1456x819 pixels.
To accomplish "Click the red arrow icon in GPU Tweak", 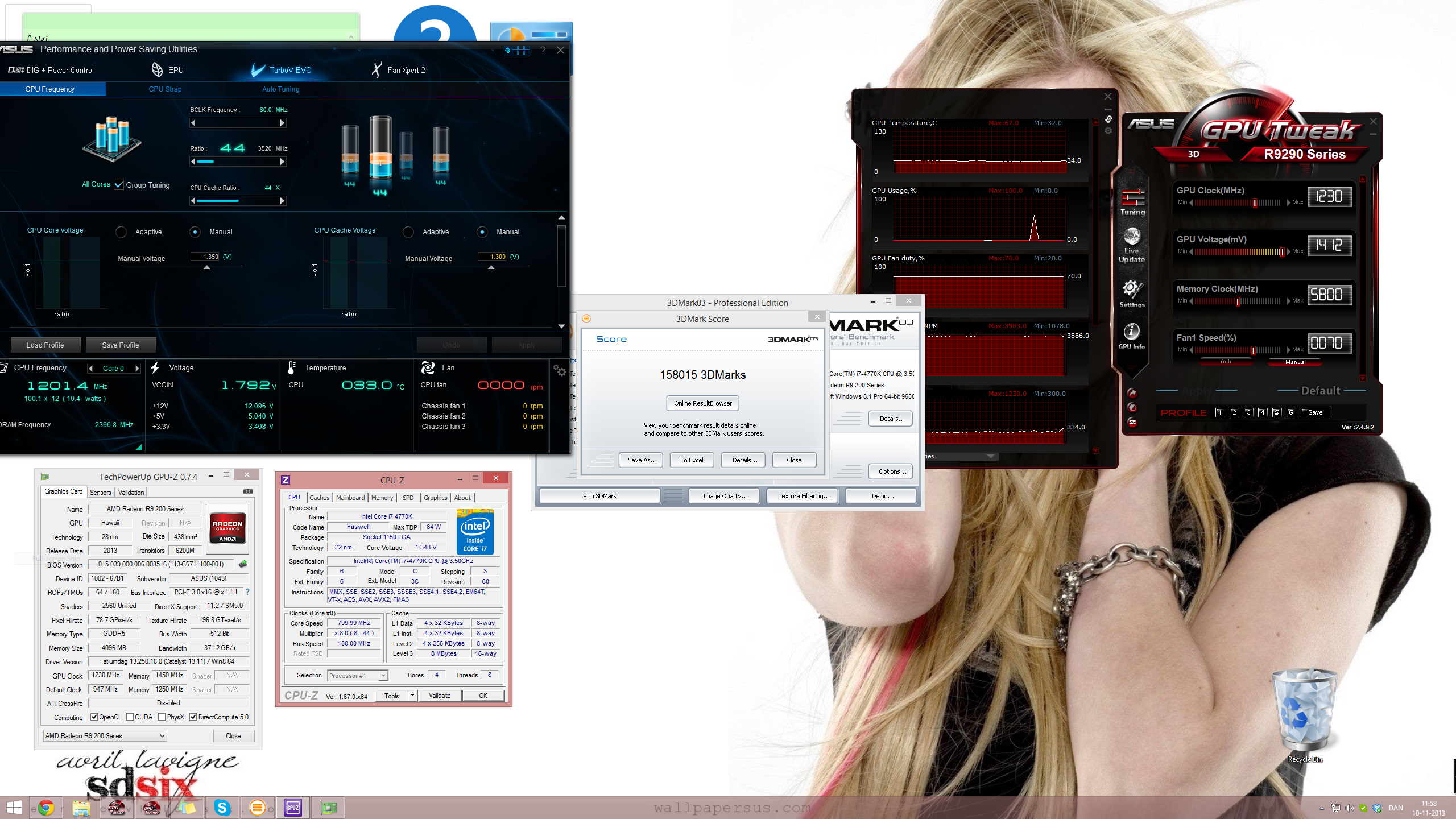I will click(x=1132, y=392).
